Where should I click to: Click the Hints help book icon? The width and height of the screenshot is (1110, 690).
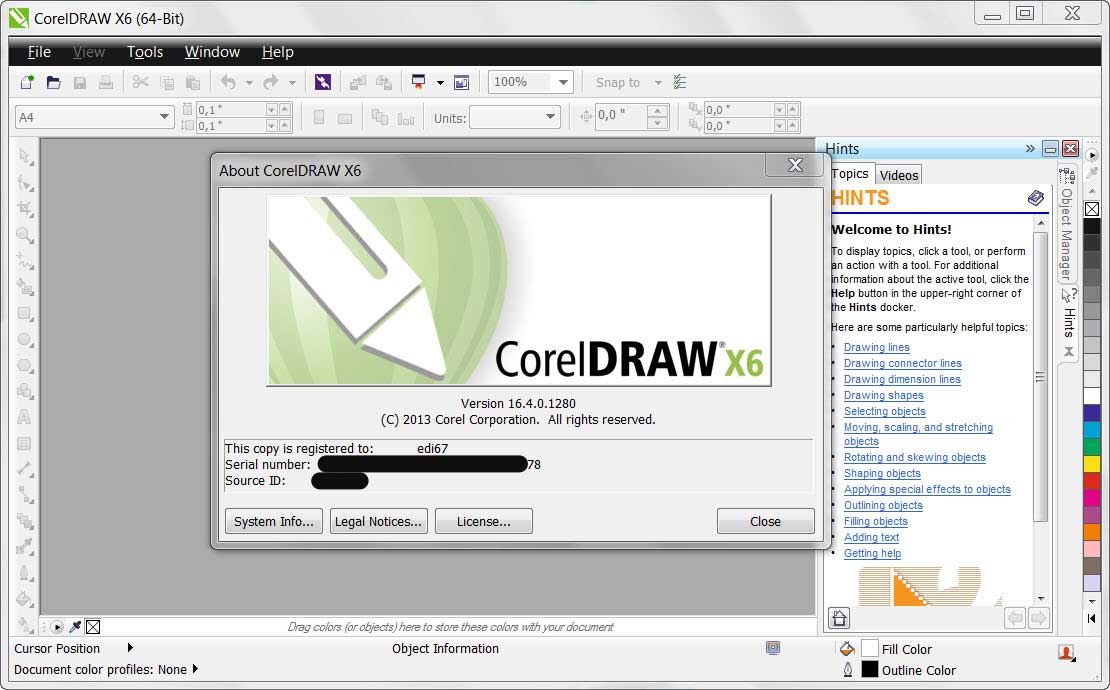click(x=1036, y=198)
